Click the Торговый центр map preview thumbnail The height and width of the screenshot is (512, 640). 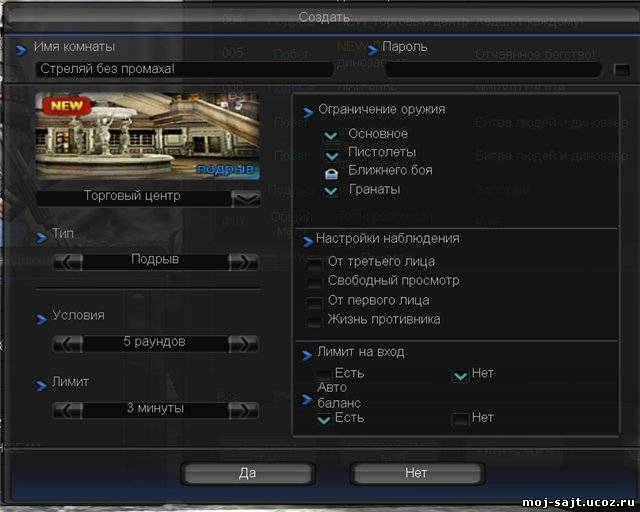[148, 136]
